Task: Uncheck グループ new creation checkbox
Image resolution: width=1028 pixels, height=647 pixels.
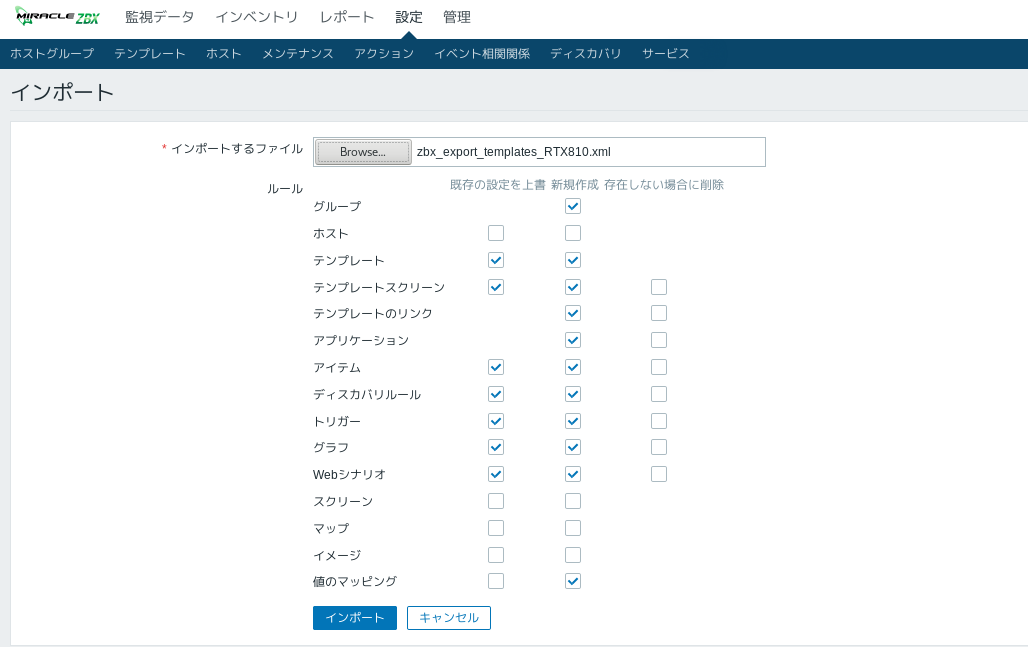Action: click(x=573, y=206)
